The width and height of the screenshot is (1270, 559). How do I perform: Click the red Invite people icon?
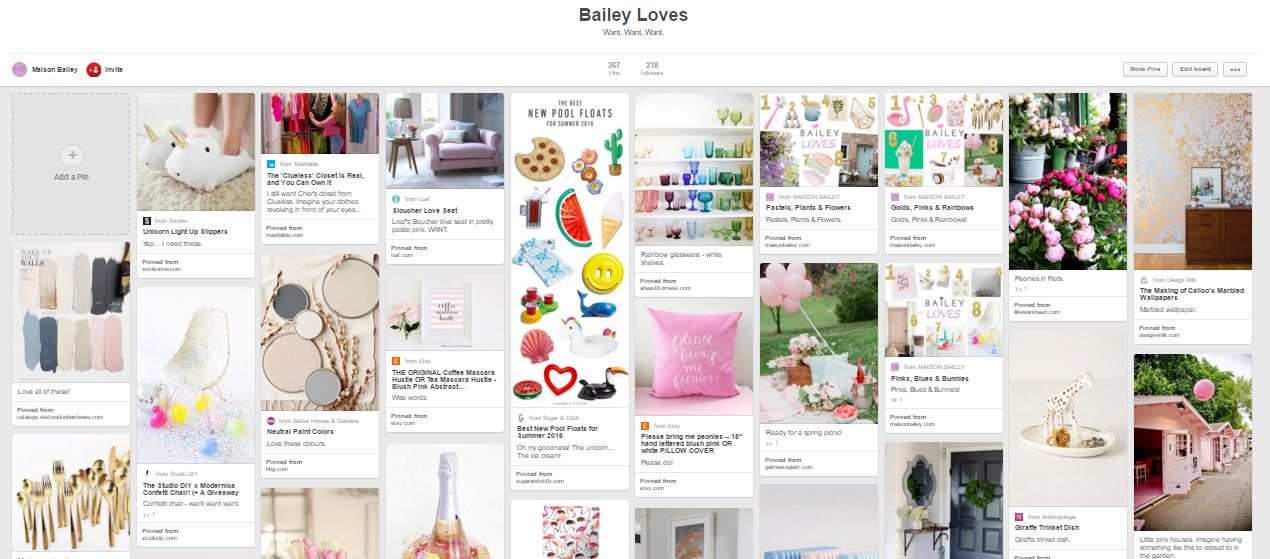click(x=93, y=69)
